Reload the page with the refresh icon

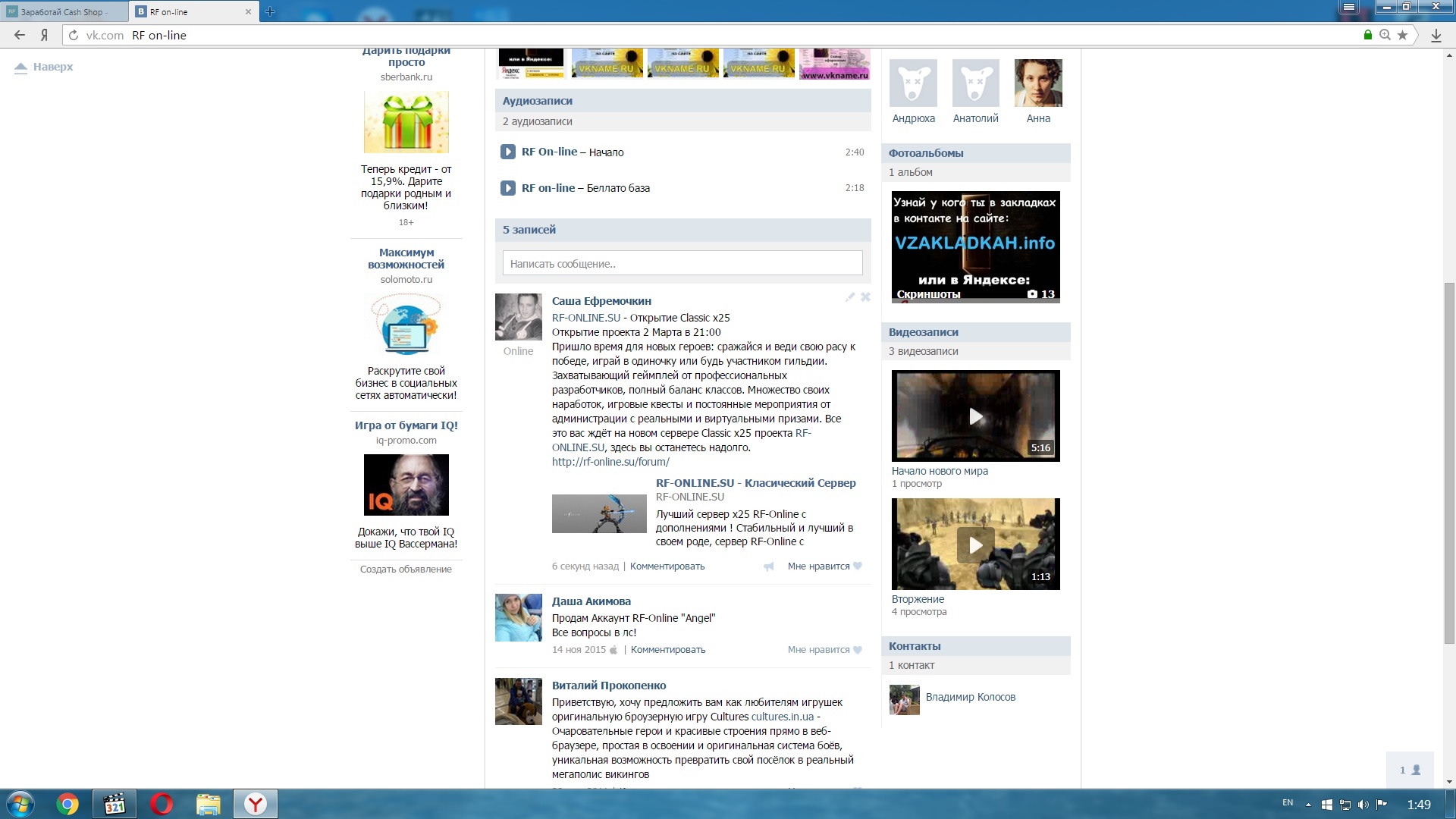point(74,35)
